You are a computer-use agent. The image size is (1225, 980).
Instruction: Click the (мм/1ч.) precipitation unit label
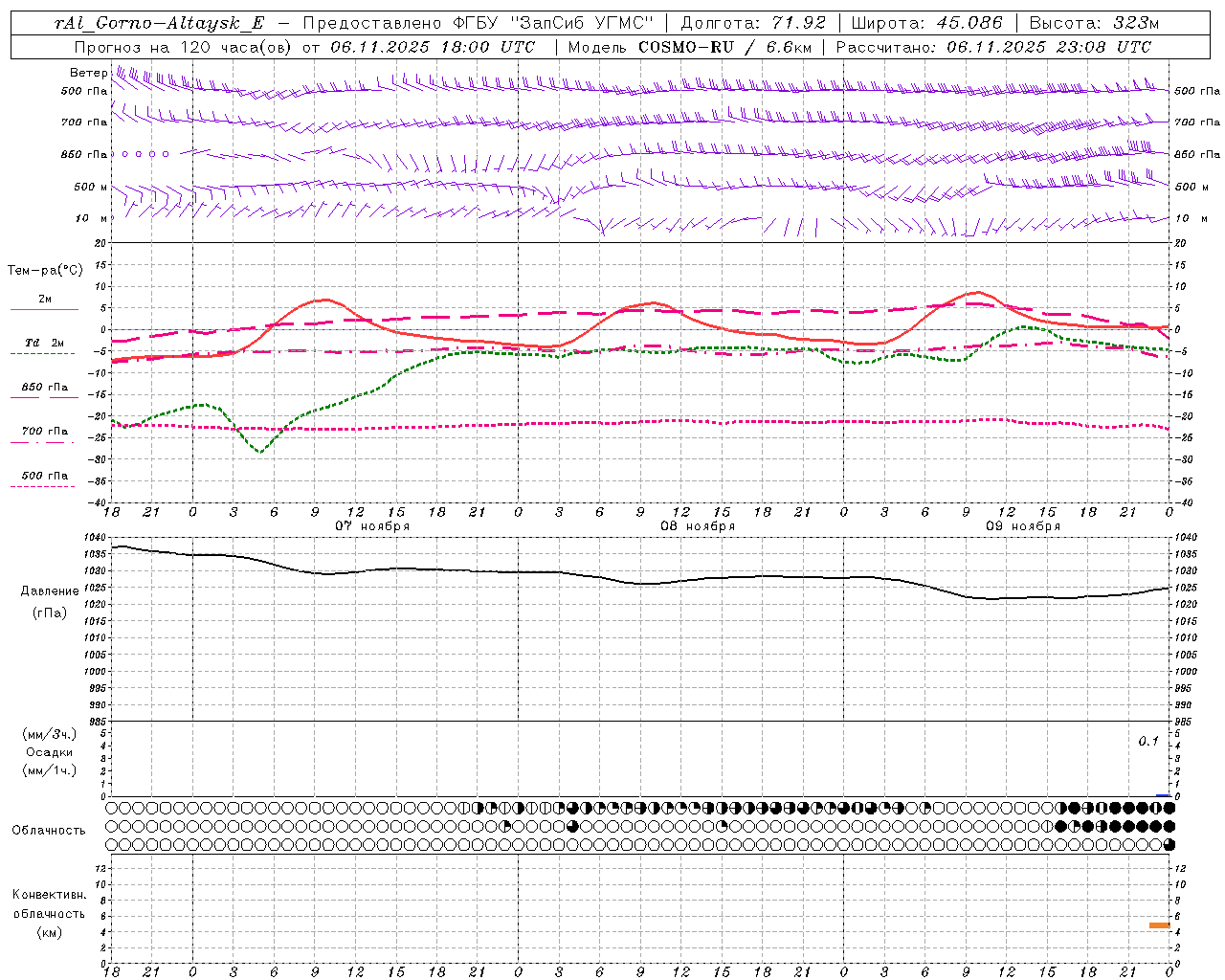click(50, 770)
